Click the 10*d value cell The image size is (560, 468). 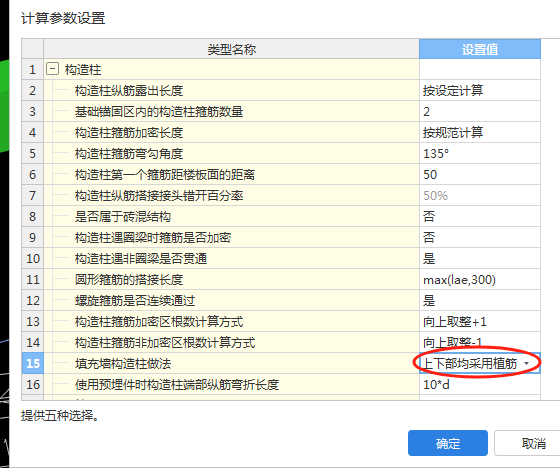pos(480,385)
